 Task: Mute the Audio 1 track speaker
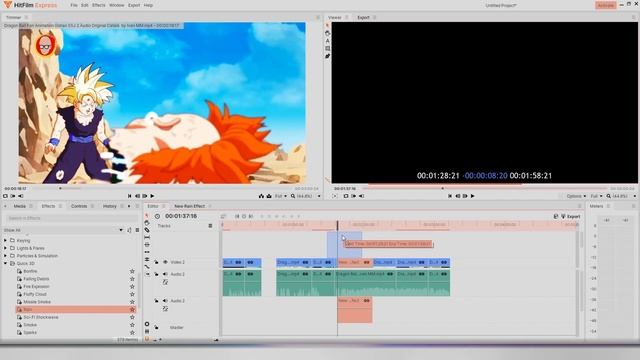coord(165,274)
